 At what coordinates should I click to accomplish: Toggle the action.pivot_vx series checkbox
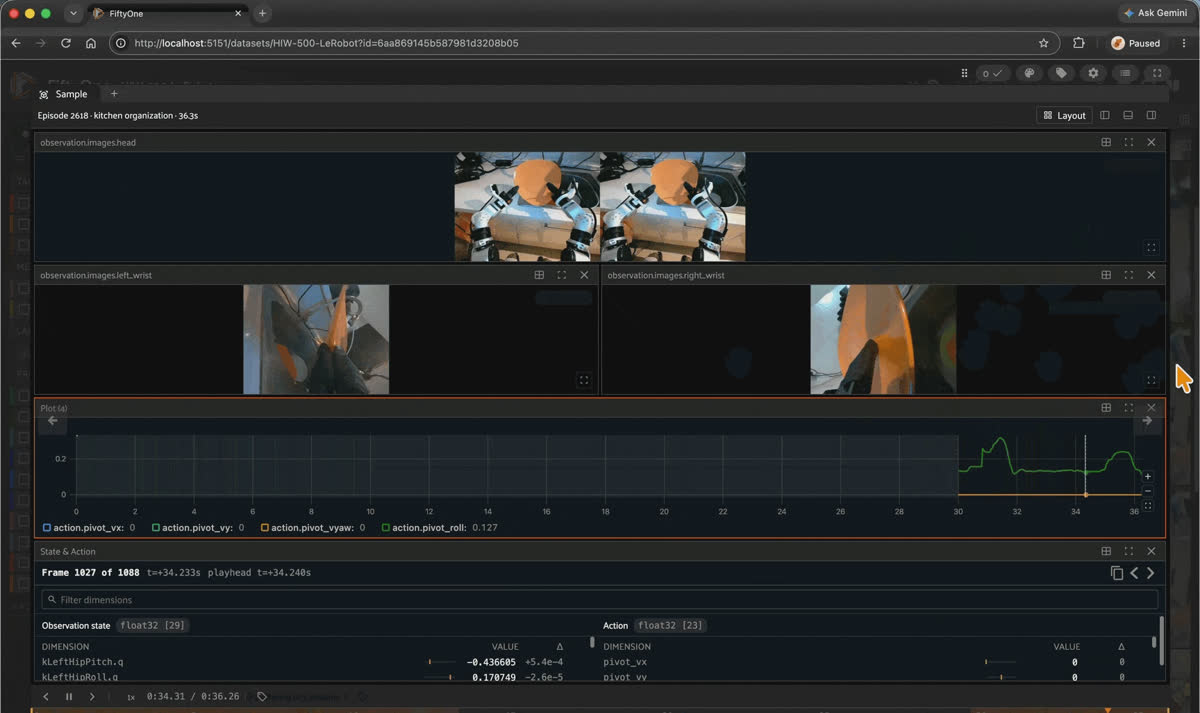[47, 527]
